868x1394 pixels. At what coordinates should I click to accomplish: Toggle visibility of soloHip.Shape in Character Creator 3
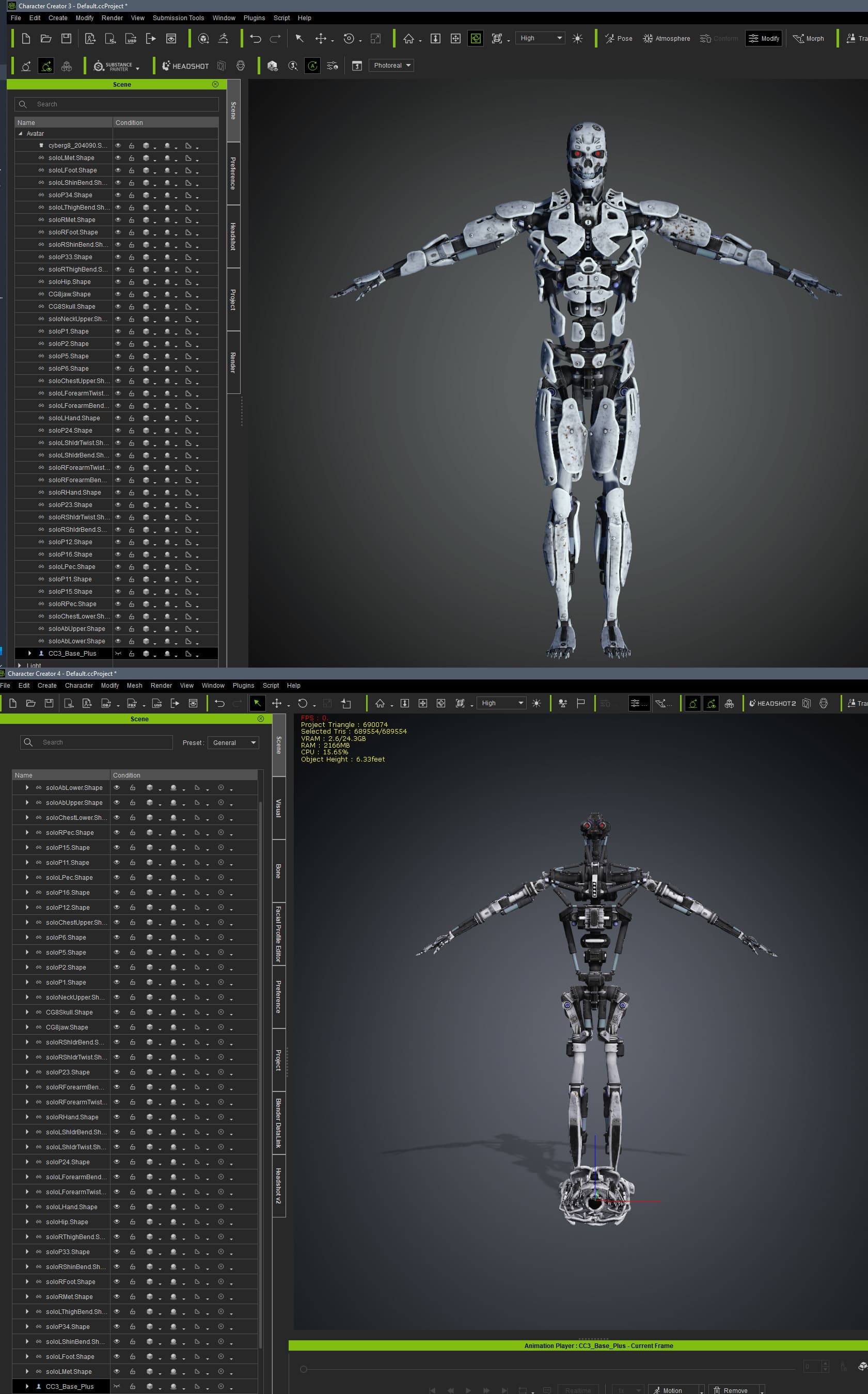pos(118,282)
